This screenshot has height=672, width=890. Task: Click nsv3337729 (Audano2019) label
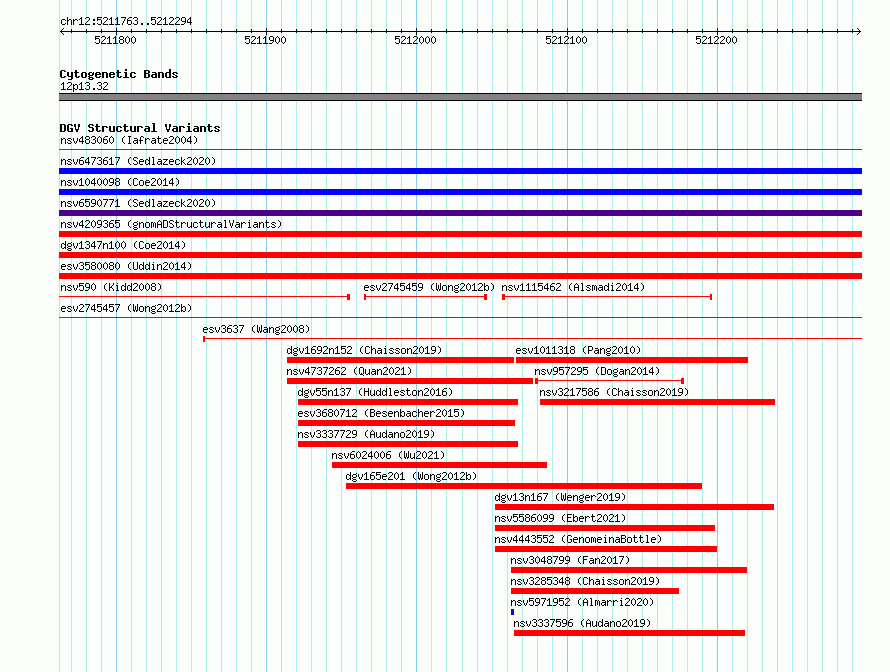[x=366, y=434]
